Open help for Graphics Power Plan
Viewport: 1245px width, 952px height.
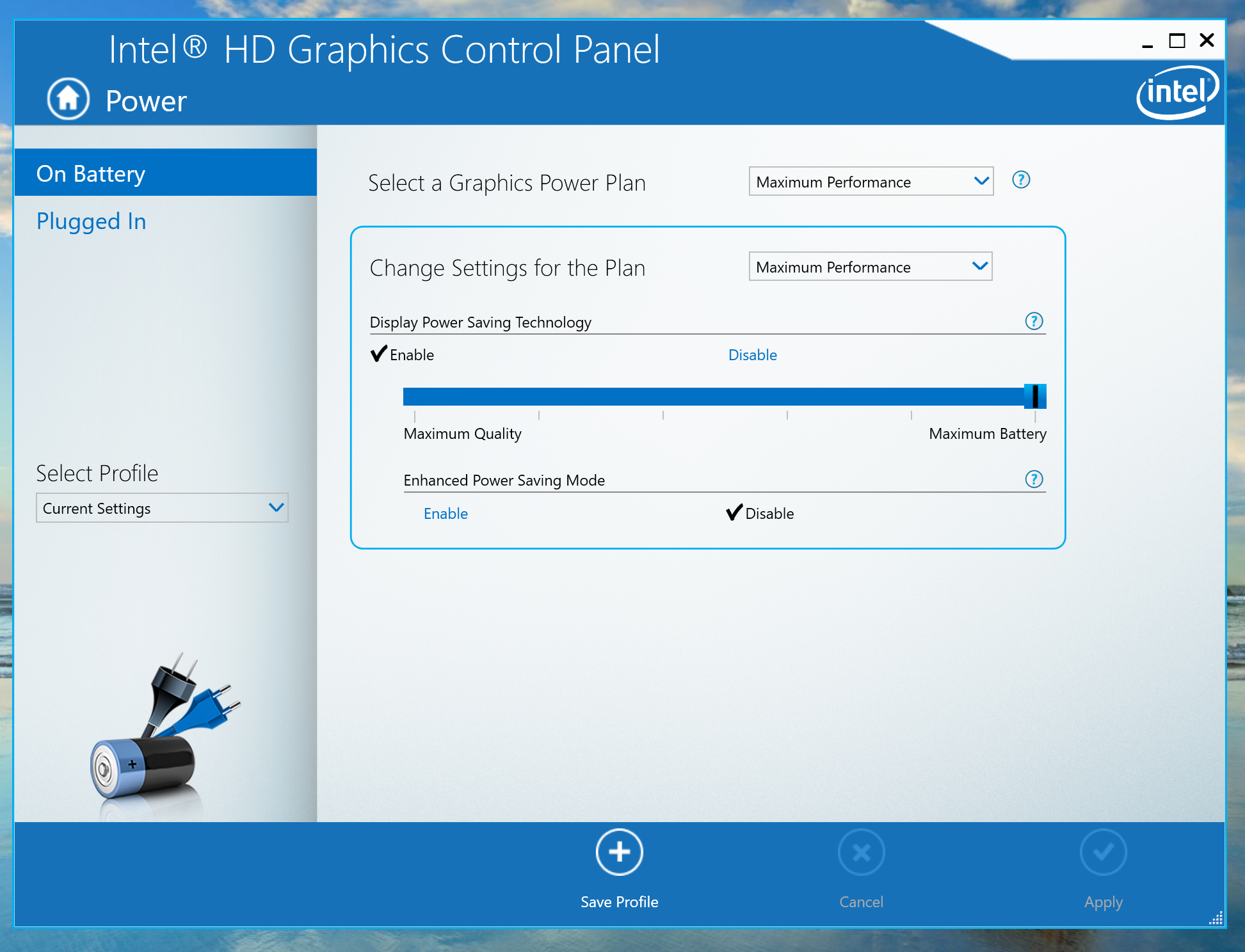(1021, 180)
